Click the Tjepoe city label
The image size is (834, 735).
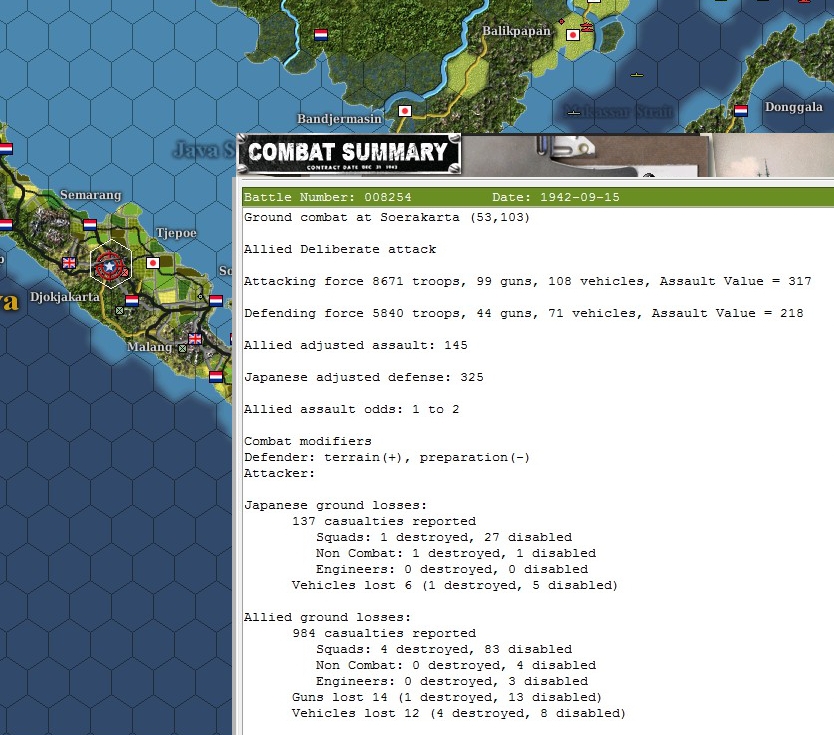(177, 233)
